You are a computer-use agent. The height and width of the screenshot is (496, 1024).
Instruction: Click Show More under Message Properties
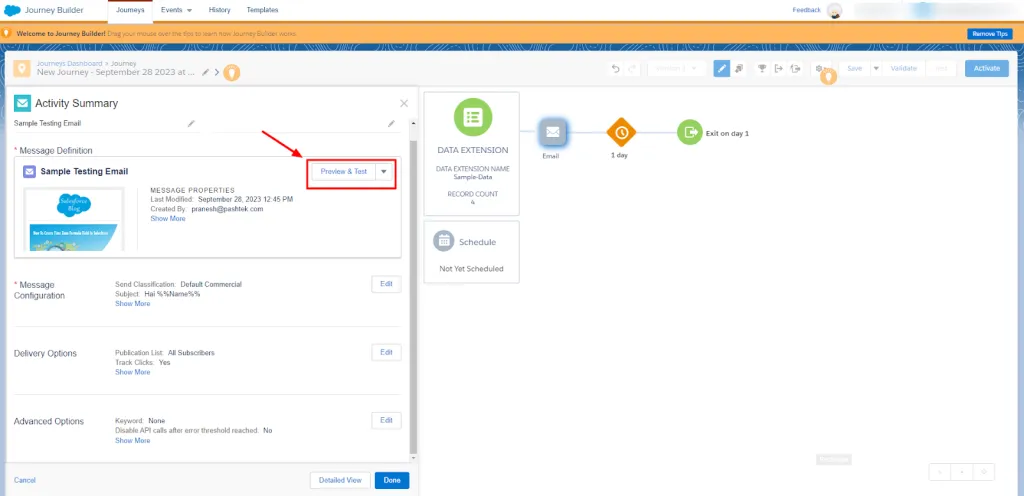pos(168,219)
